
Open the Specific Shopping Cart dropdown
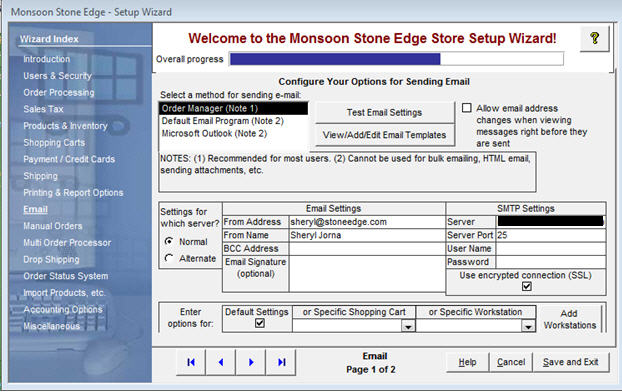click(x=408, y=326)
